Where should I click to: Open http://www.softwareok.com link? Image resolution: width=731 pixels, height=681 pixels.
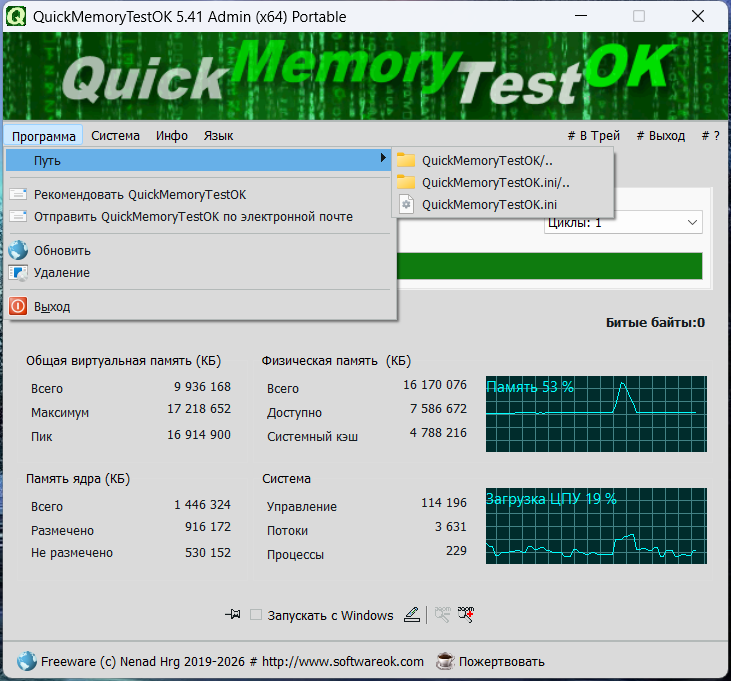[x=343, y=661]
